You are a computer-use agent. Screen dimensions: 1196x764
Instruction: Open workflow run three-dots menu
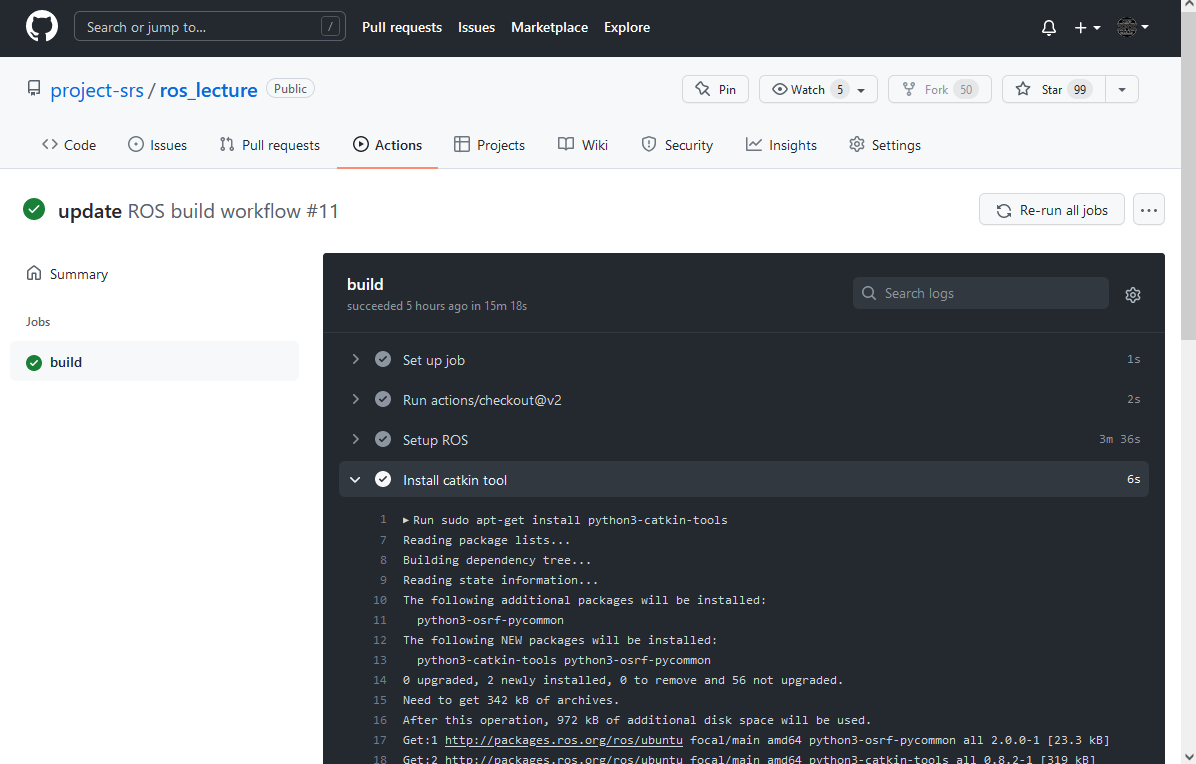pyautogui.click(x=1149, y=210)
